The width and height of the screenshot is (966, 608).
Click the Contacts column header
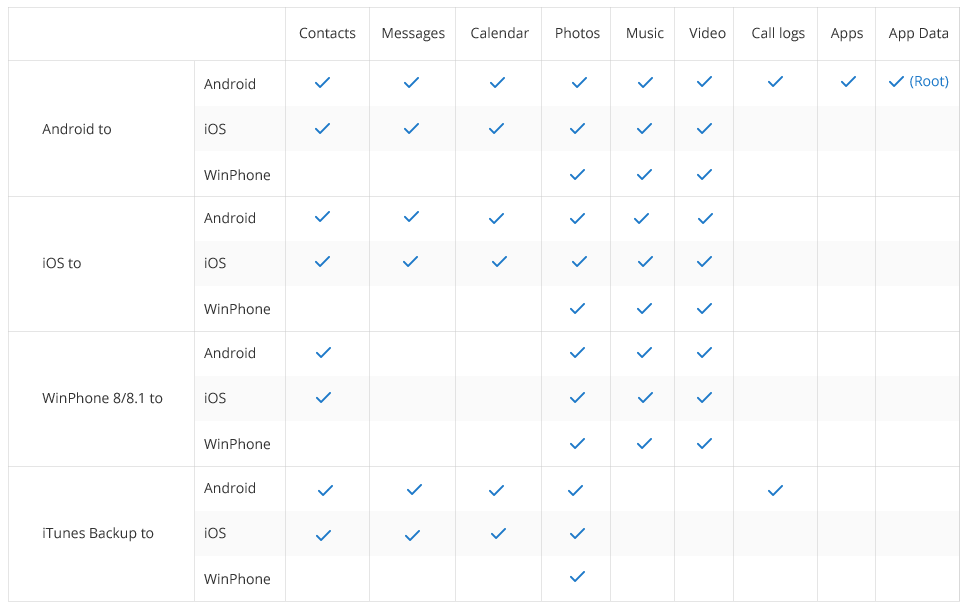coord(327,33)
